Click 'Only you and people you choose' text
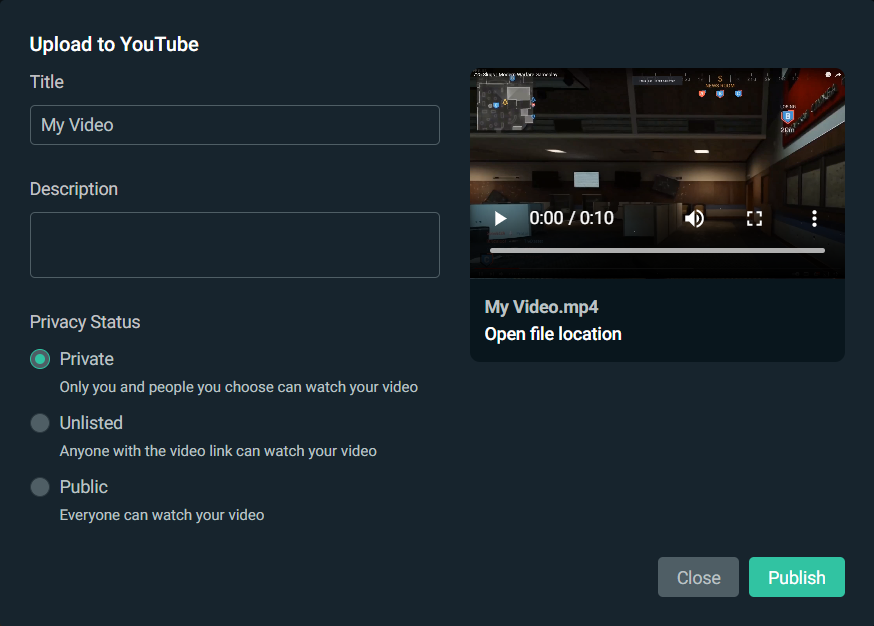Screen dimensions: 874x626 (239, 387)
